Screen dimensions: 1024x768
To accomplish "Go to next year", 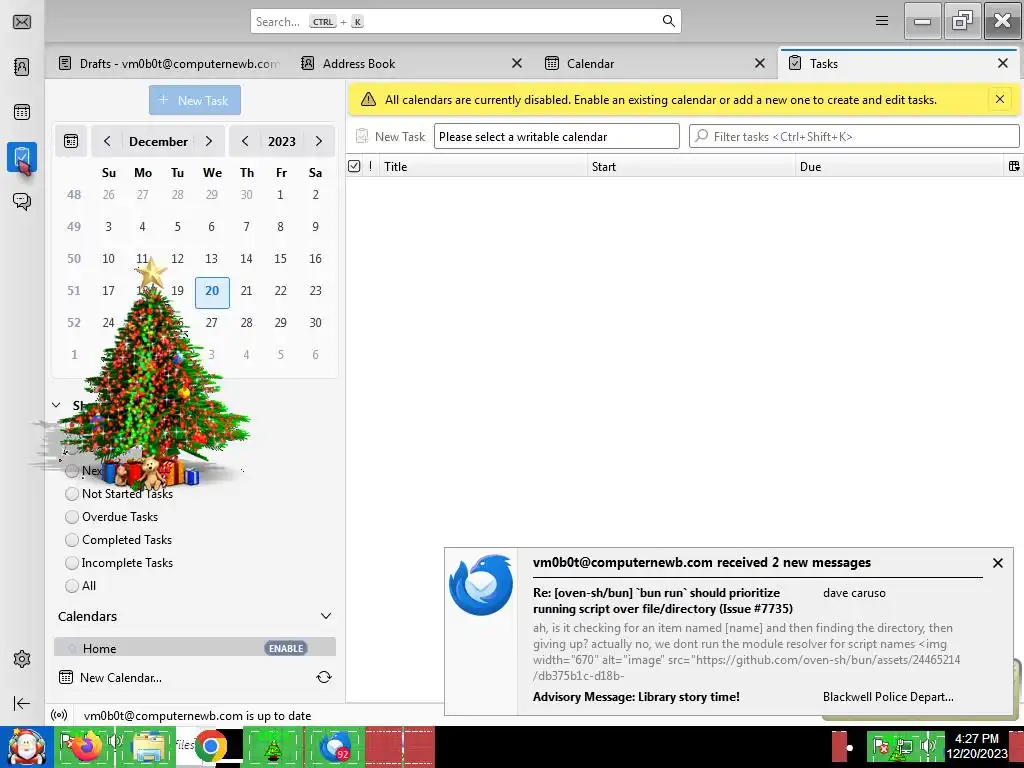I will point(319,141).
